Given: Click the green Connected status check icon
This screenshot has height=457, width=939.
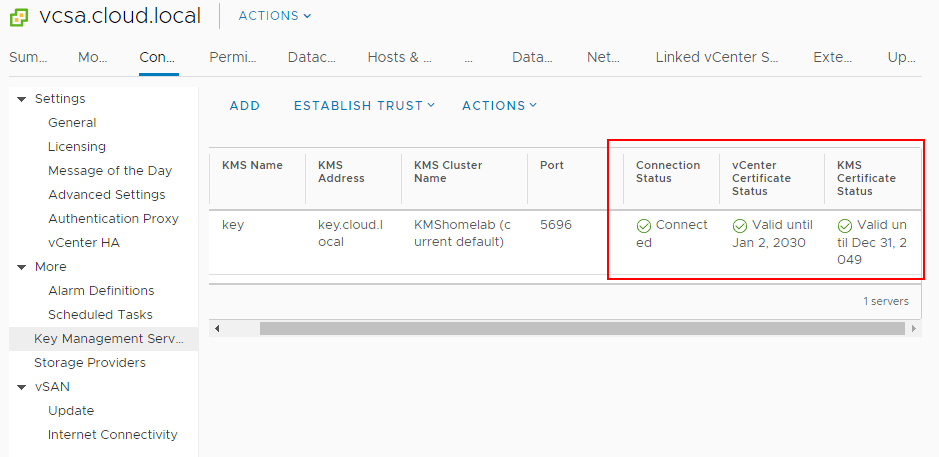Looking at the screenshot, I should click(x=644, y=226).
